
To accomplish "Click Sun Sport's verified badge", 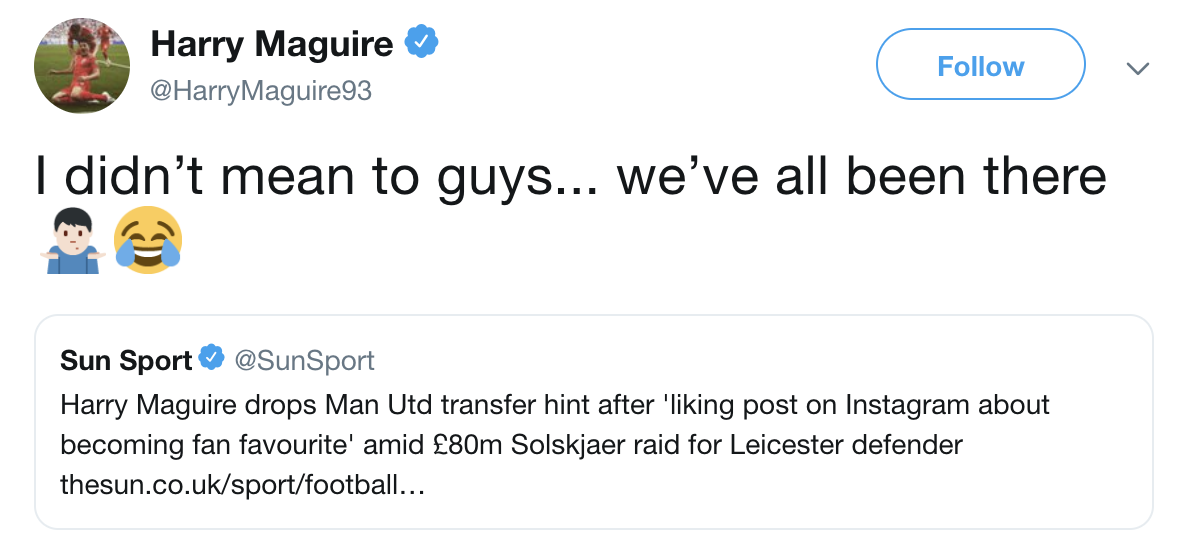I will coord(211,359).
